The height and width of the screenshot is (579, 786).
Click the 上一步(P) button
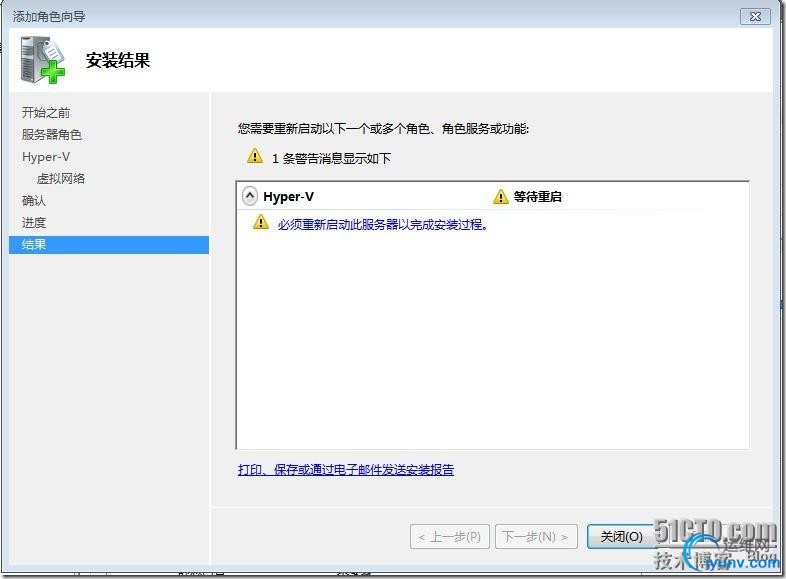coord(450,537)
